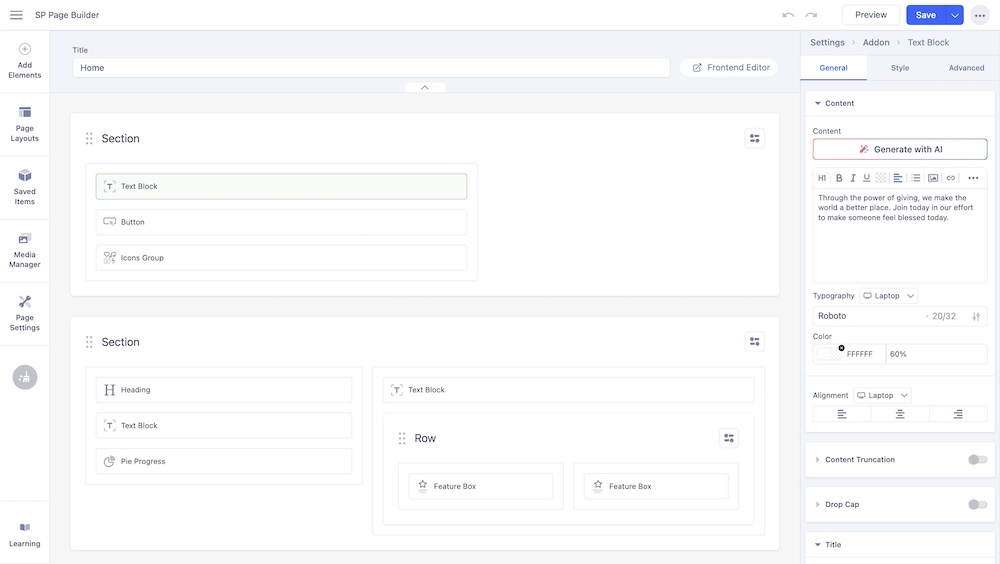This screenshot has height=564, width=1000.
Task: Open the Add Elements panel
Action: [x=25, y=61]
